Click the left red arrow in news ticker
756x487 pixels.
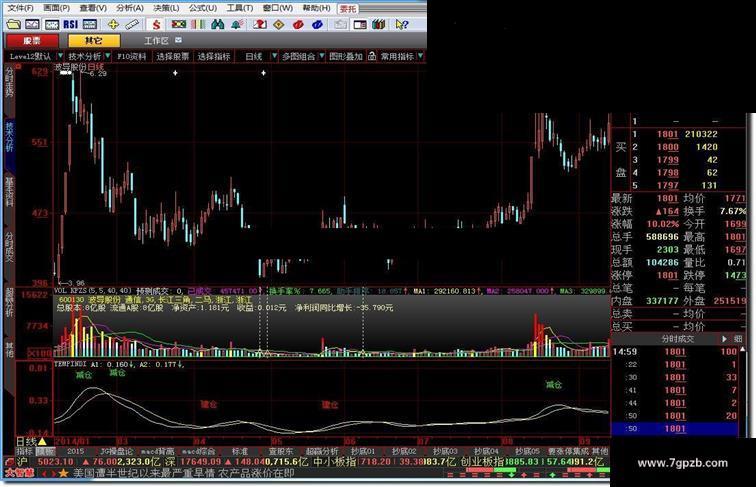click(45, 473)
